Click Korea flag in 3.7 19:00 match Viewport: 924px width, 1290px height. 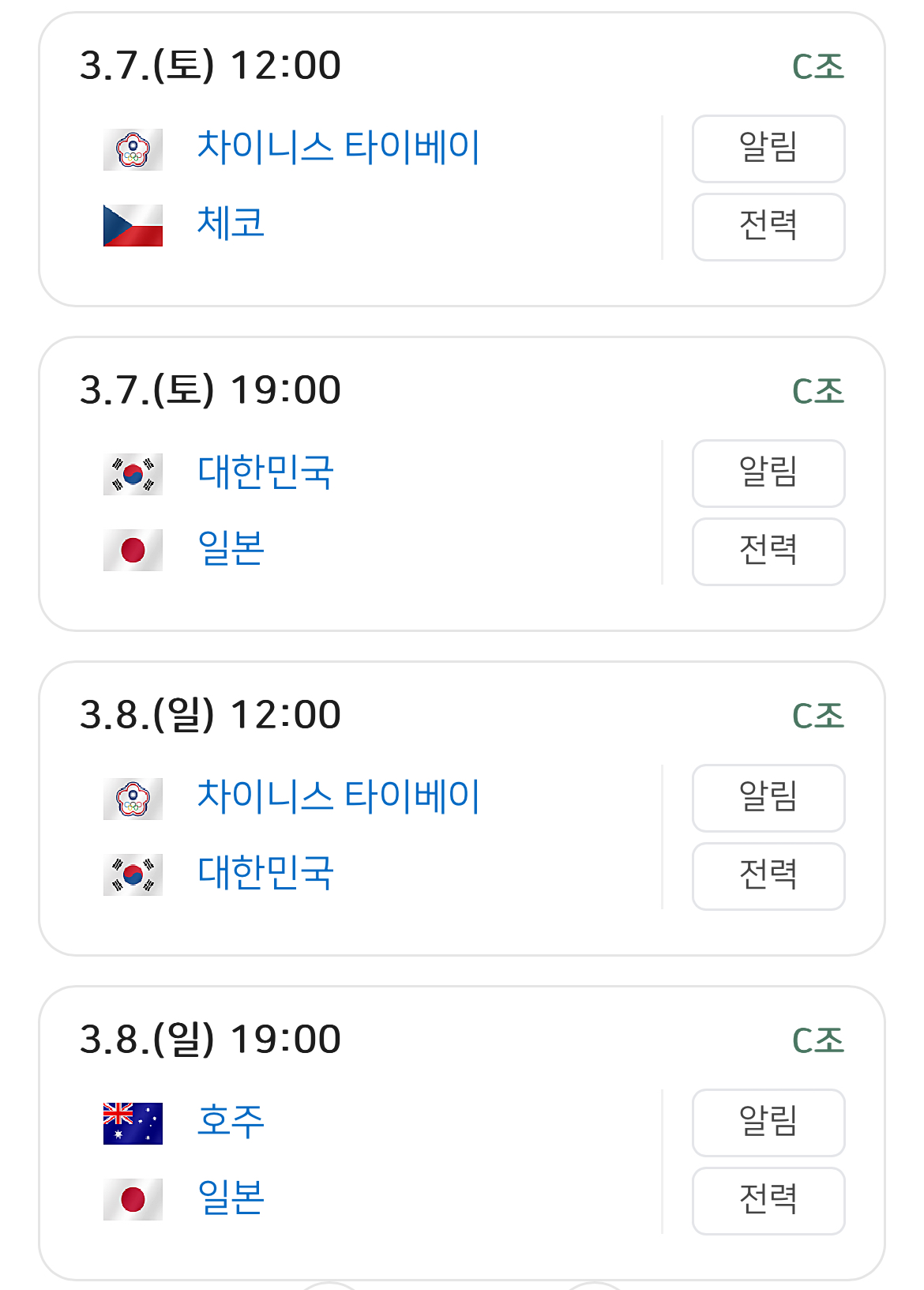pos(133,474)
